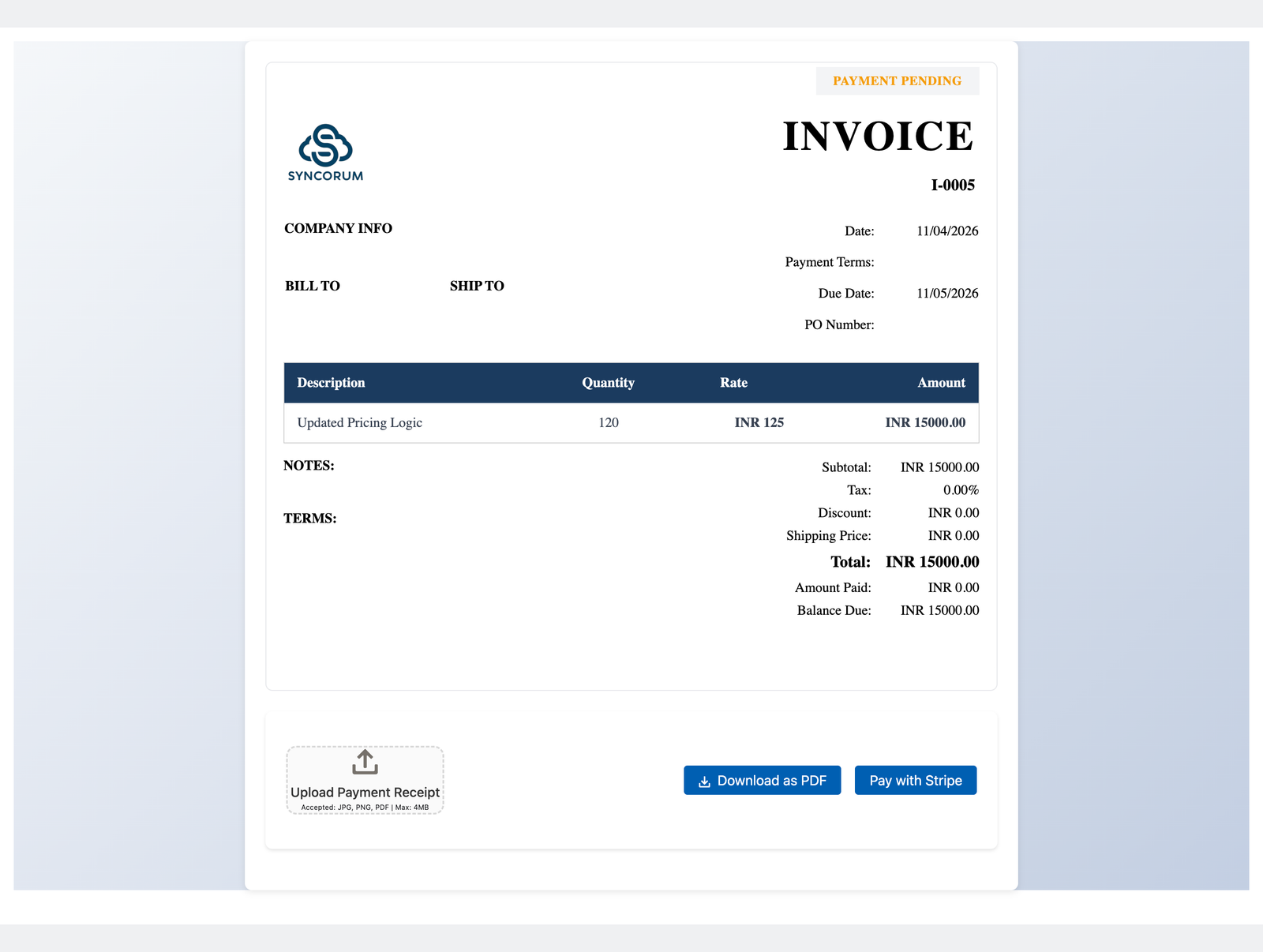Select the rate INR 125
Image resolution: width=1263 pixels, height=952 pixels.
pyautogui.click(x=759, y=422)
